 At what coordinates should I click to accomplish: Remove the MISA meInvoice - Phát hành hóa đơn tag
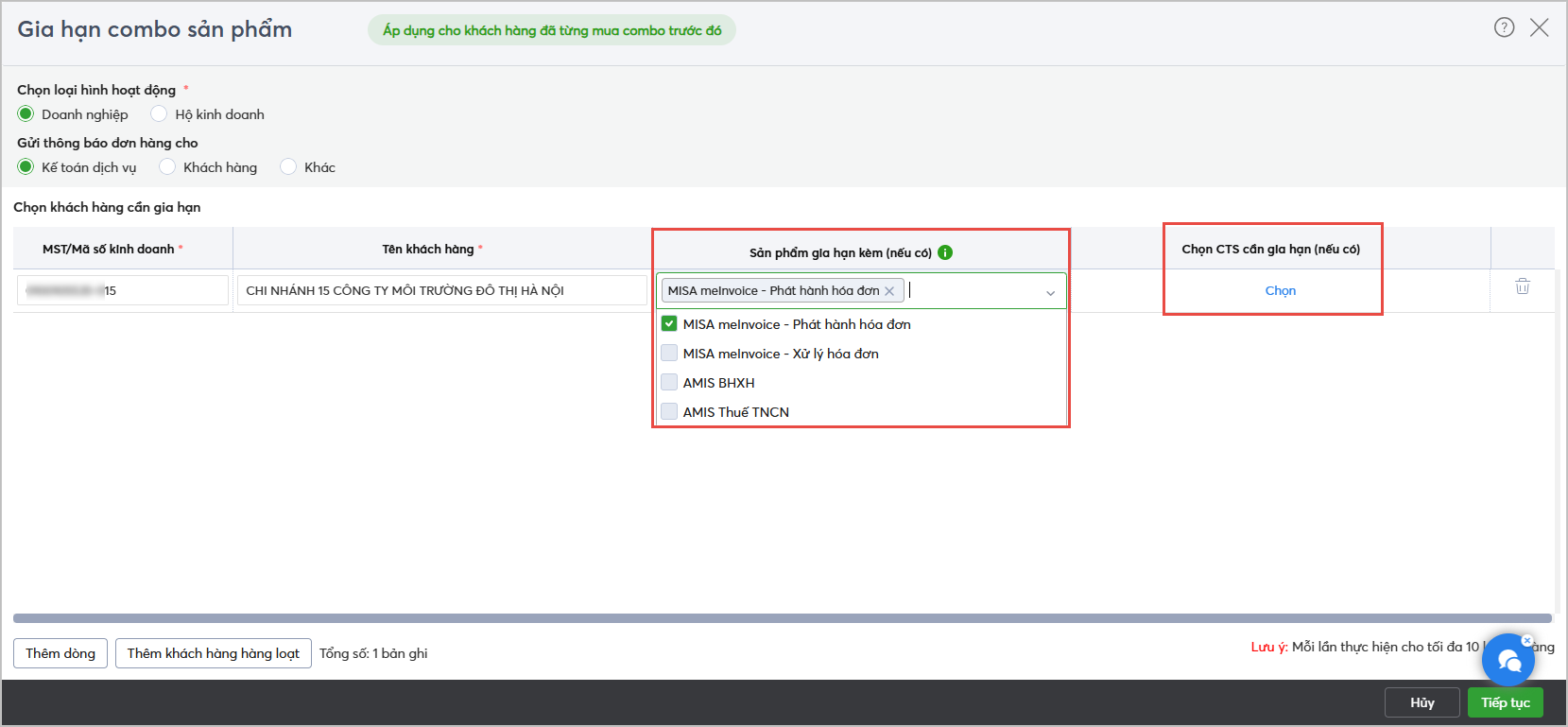click(x=889, y=291)
